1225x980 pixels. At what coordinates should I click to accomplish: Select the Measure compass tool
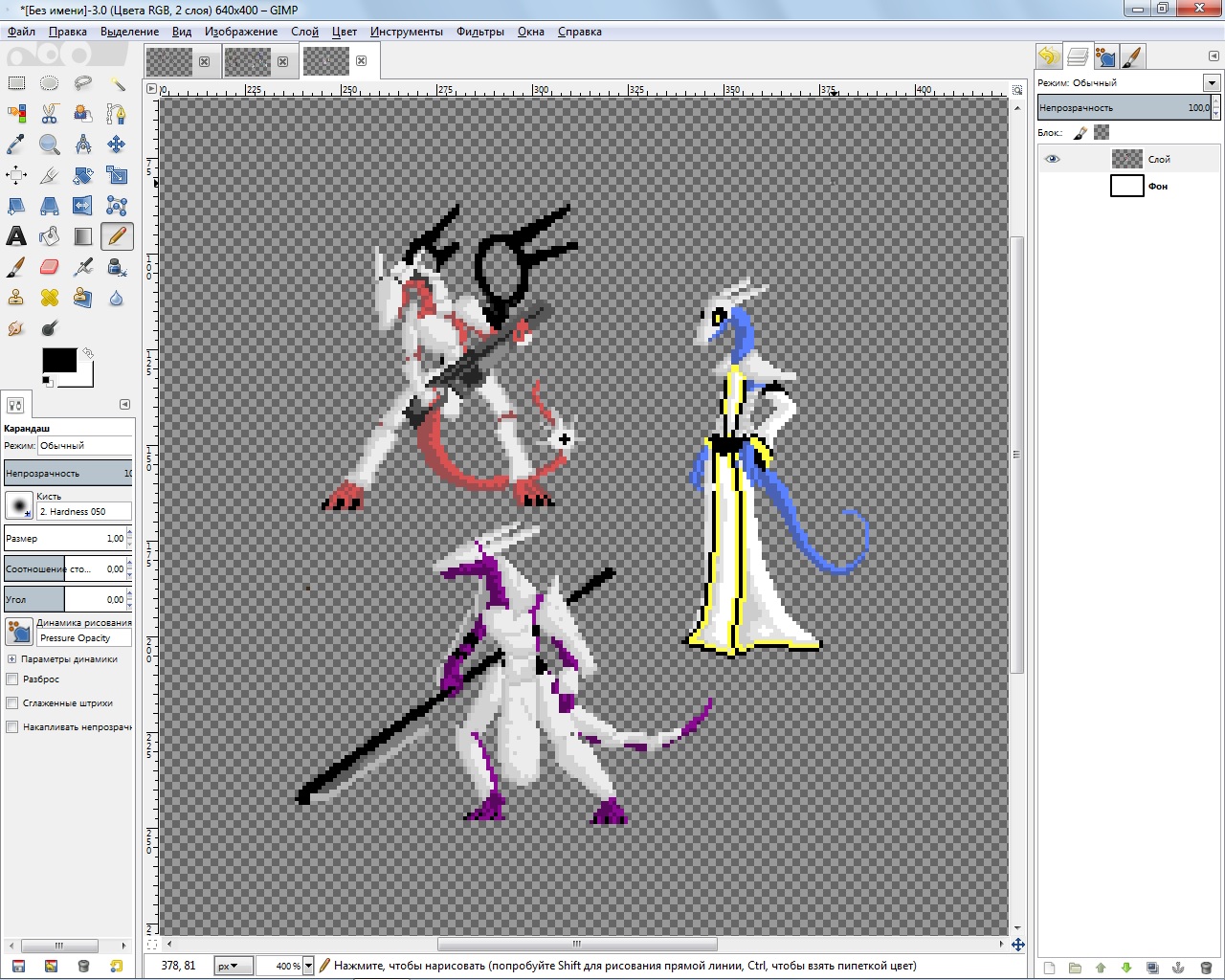pyautogui.click(x=83, y=145)
